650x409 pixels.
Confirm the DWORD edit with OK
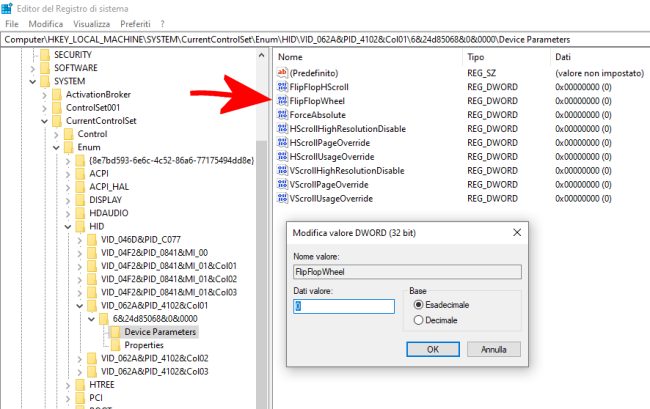coord(433,349)
